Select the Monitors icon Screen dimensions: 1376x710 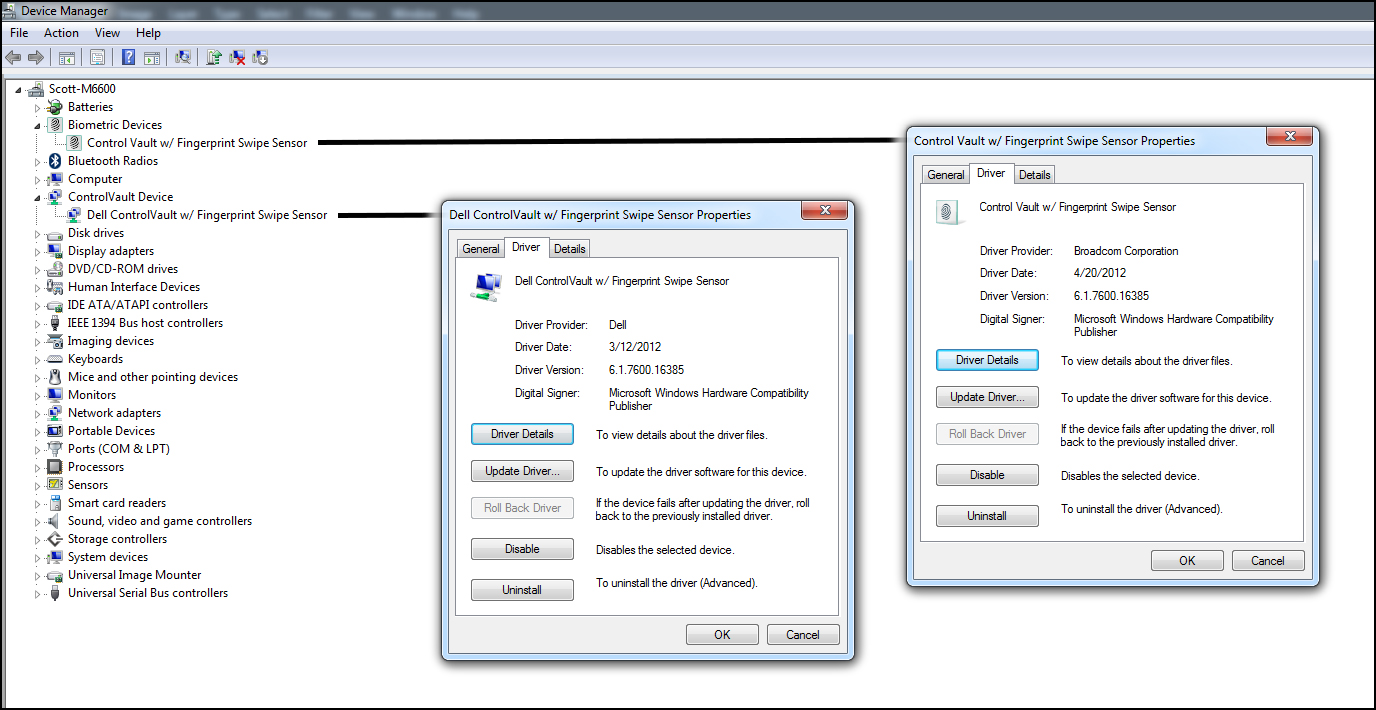(56, 395)
